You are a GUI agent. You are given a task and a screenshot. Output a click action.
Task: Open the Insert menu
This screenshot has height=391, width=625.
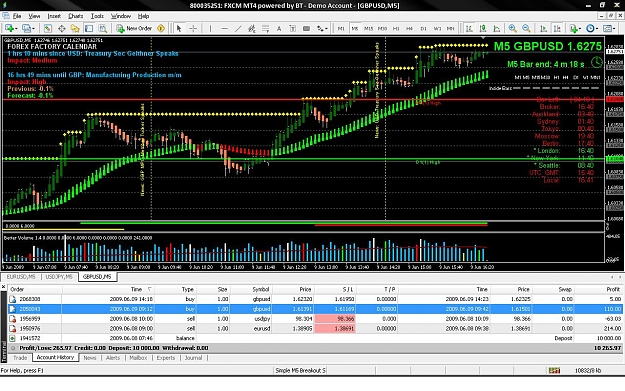click(x=54, y=16)
